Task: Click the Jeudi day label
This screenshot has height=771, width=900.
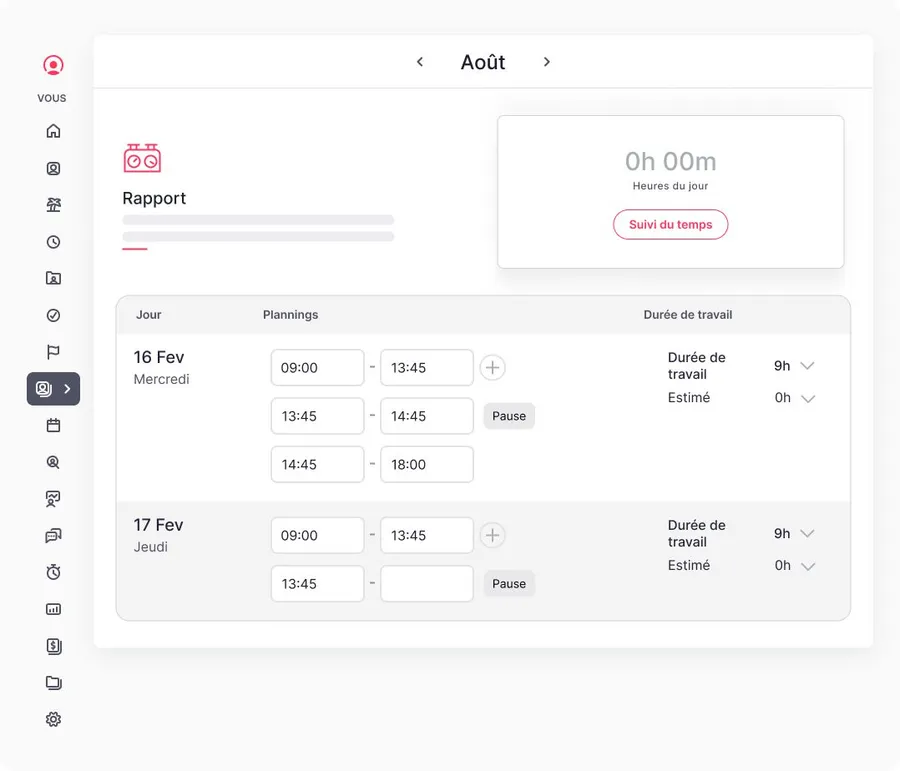Action: click(x=150, y=547)
